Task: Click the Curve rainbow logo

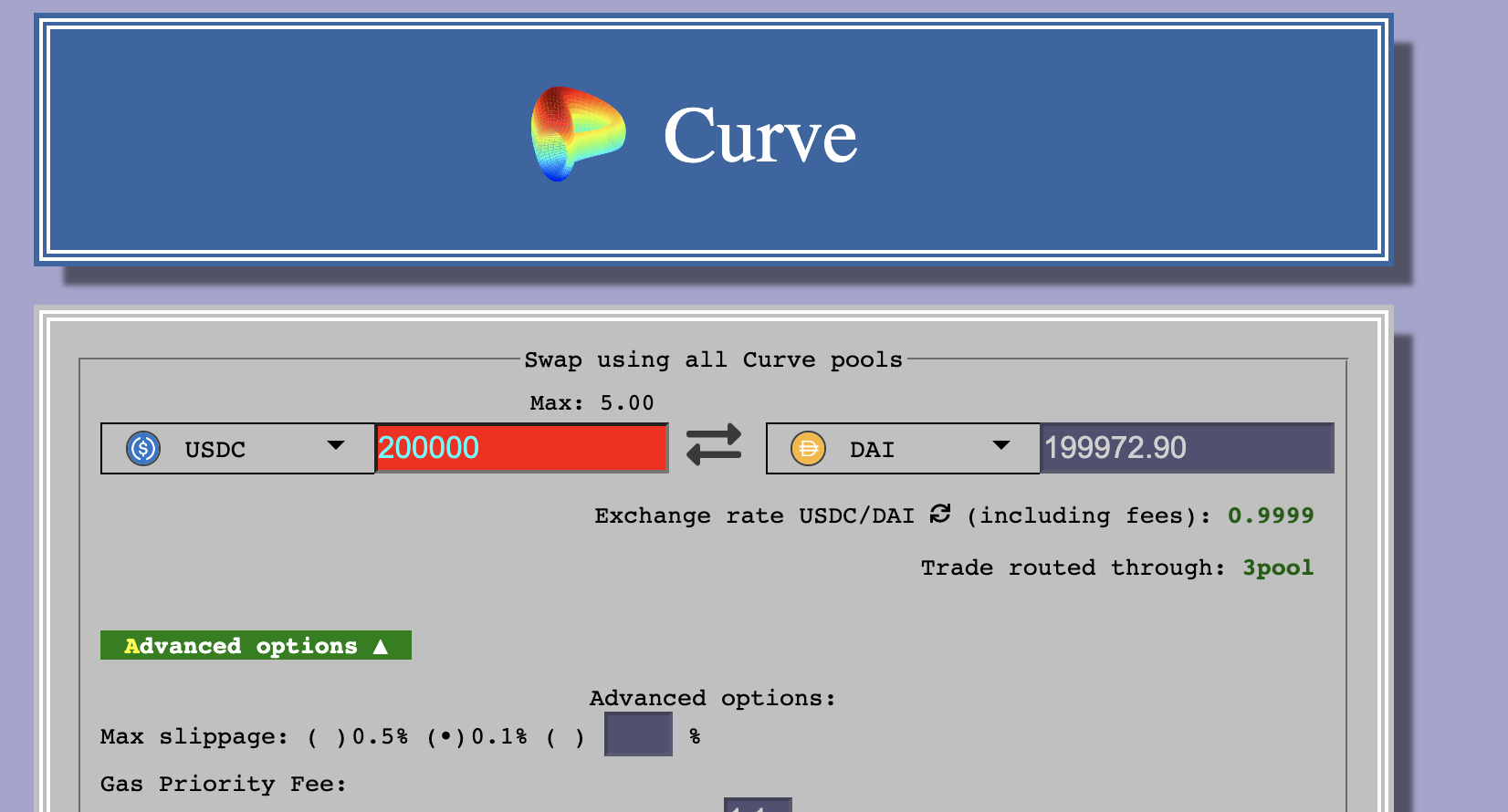Action: click(x=578, y=134)
